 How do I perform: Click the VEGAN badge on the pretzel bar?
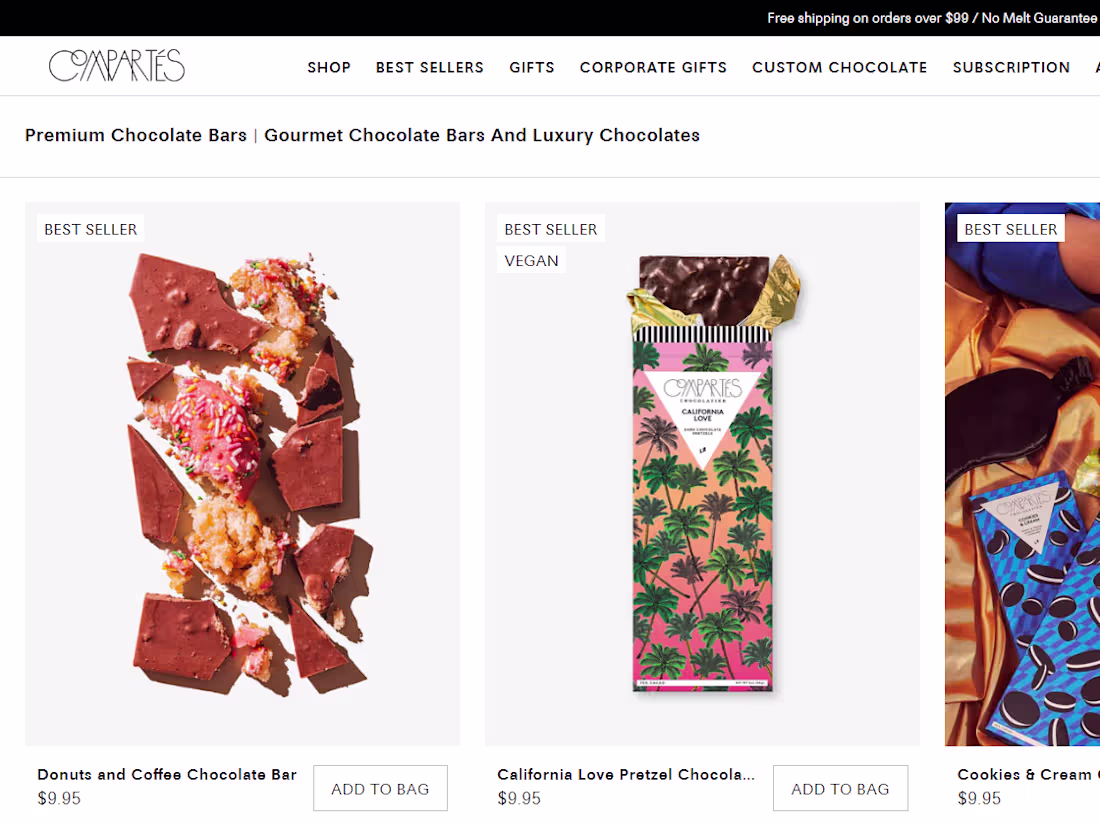pos(531,260)
